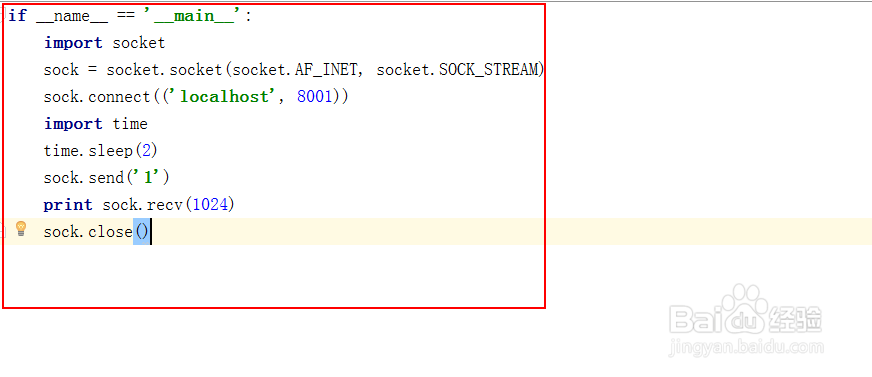Click socket.SOCK_STREAM argument
This screenshot has width=872, height=377.
click(x=457, y=70)
